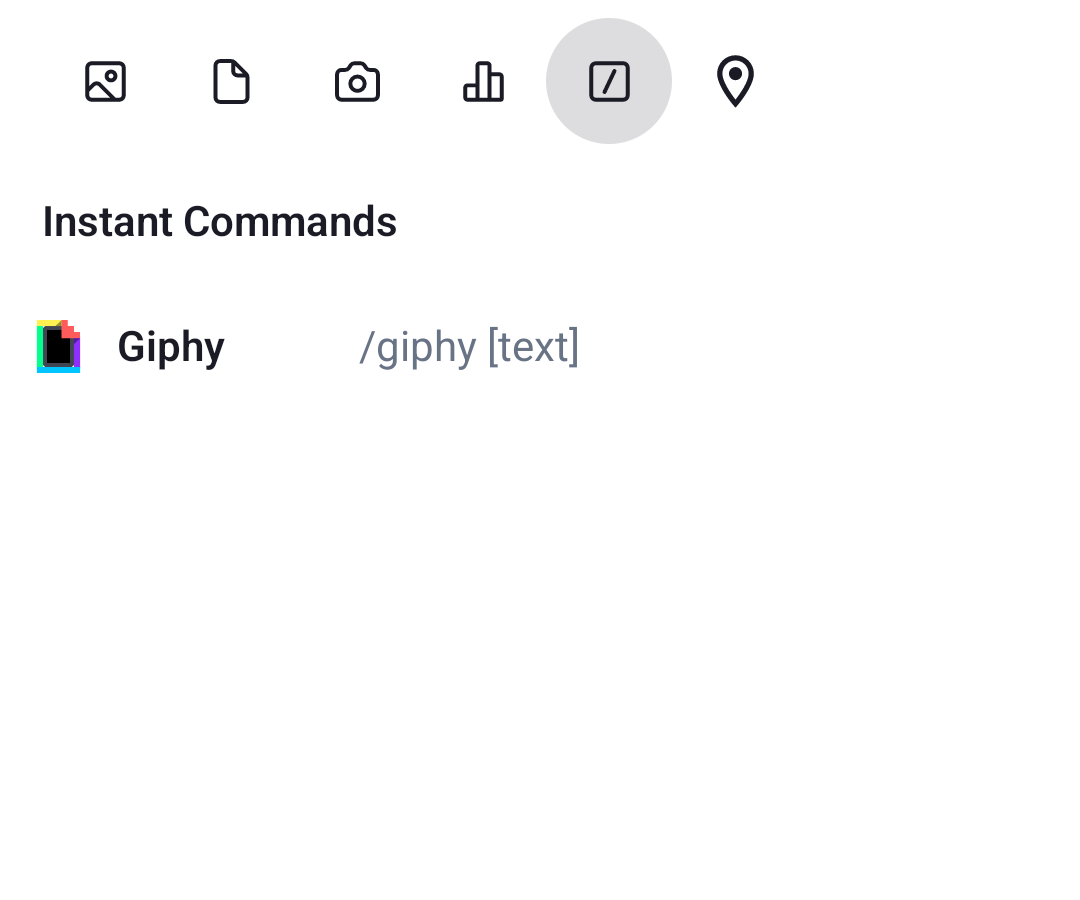
Task: Open the photo picker via the picture icon
Action: (x=105, y=81)
